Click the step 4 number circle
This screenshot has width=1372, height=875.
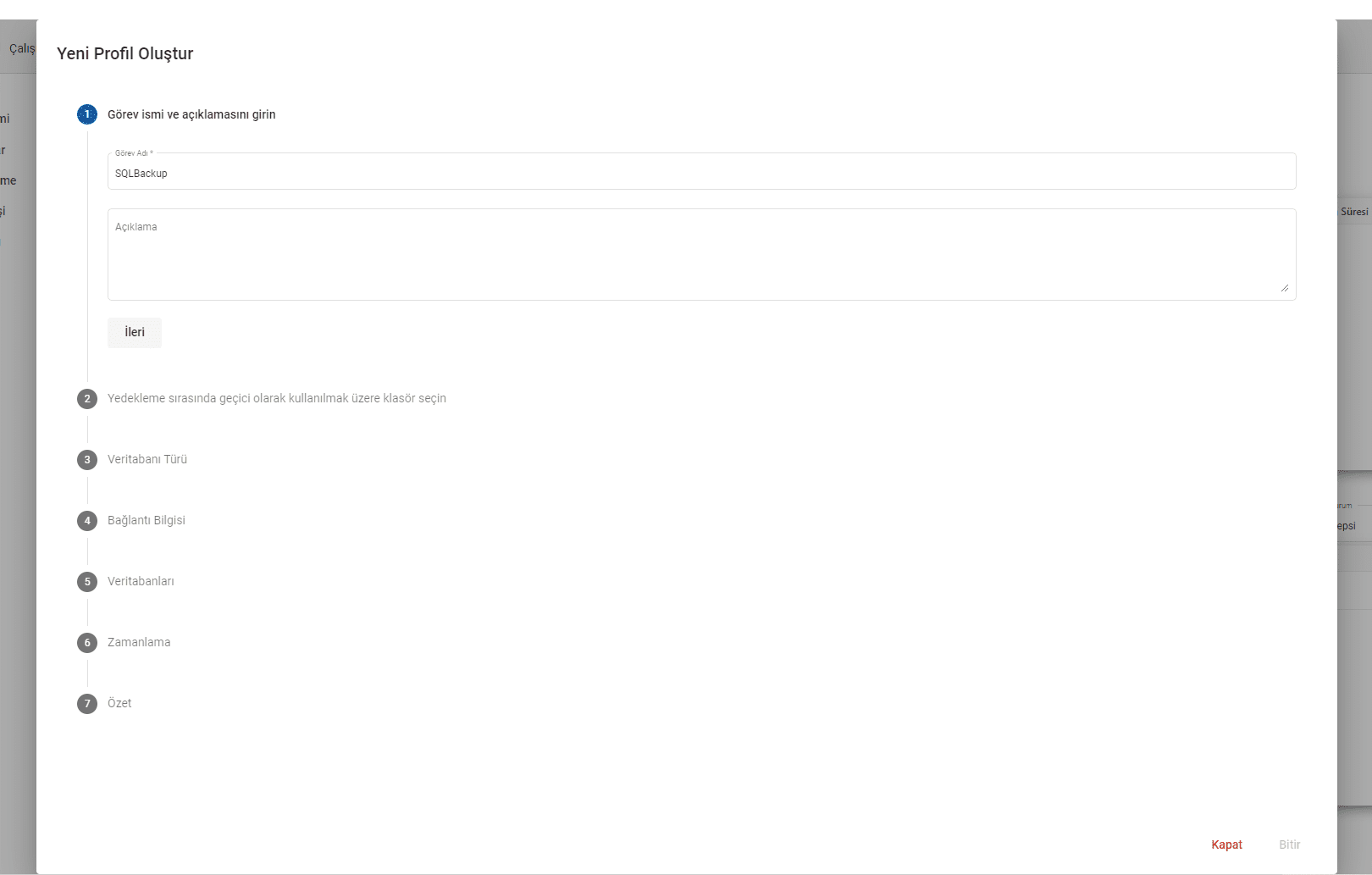click(x=87, y=521)
